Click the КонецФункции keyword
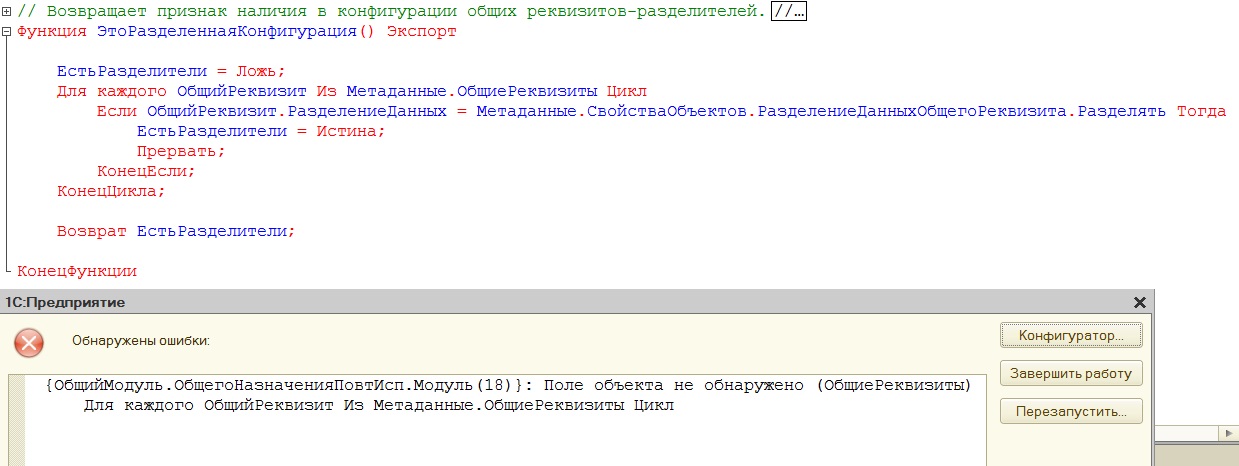The image size is (1239, 466). [77, 271]
